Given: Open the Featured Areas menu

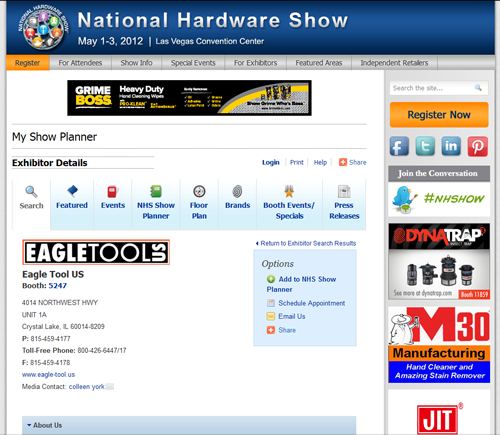Looking at the screenshot, I should (319, 63).
